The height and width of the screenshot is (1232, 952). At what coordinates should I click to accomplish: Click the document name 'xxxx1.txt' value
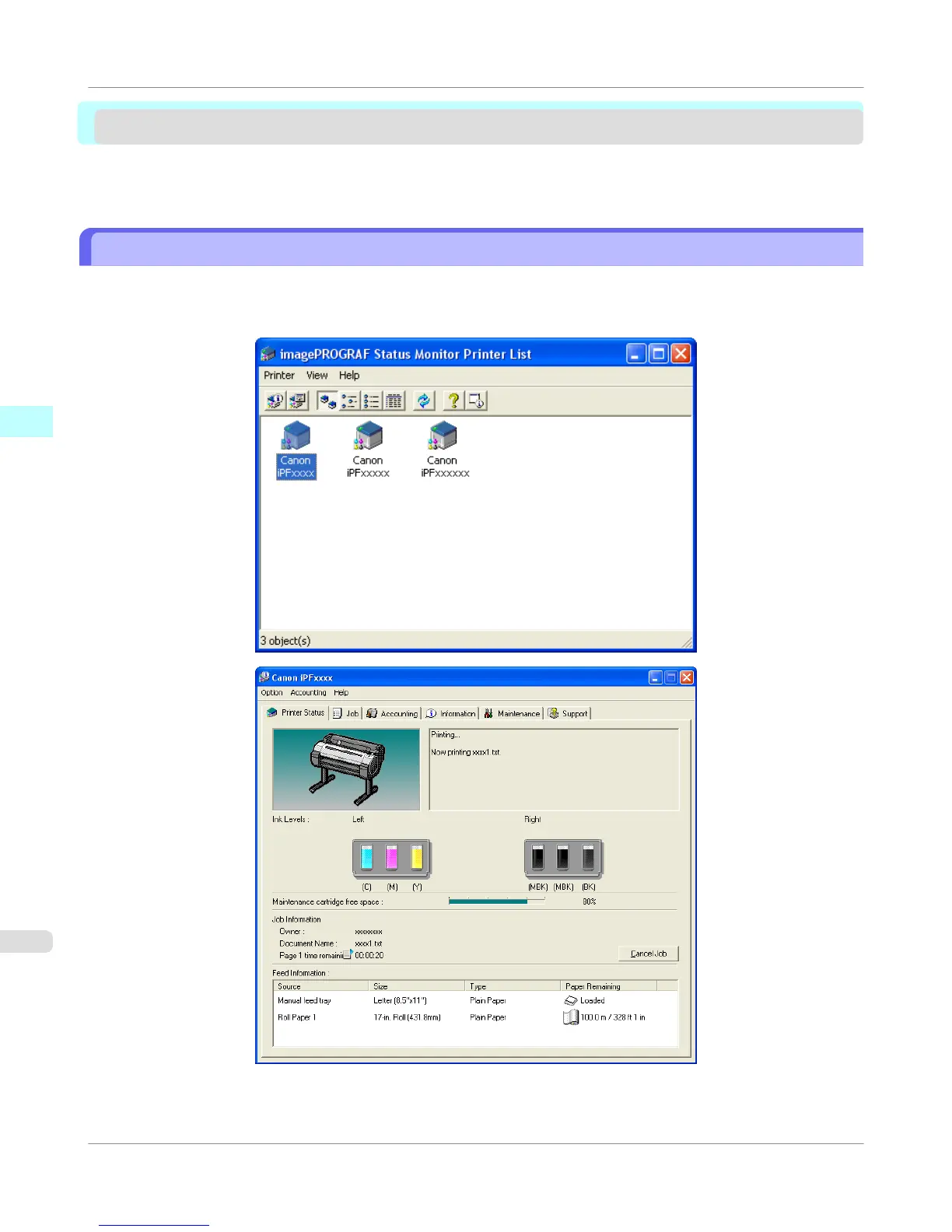(369, 943)
